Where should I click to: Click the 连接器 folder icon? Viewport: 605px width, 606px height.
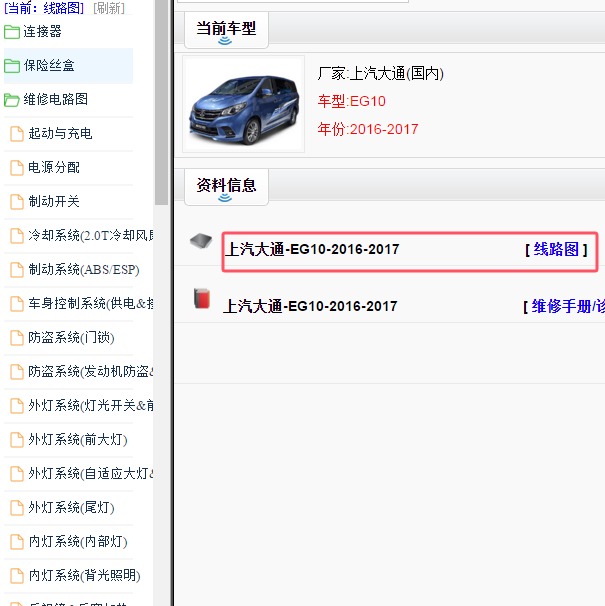[x=12, y=32]
